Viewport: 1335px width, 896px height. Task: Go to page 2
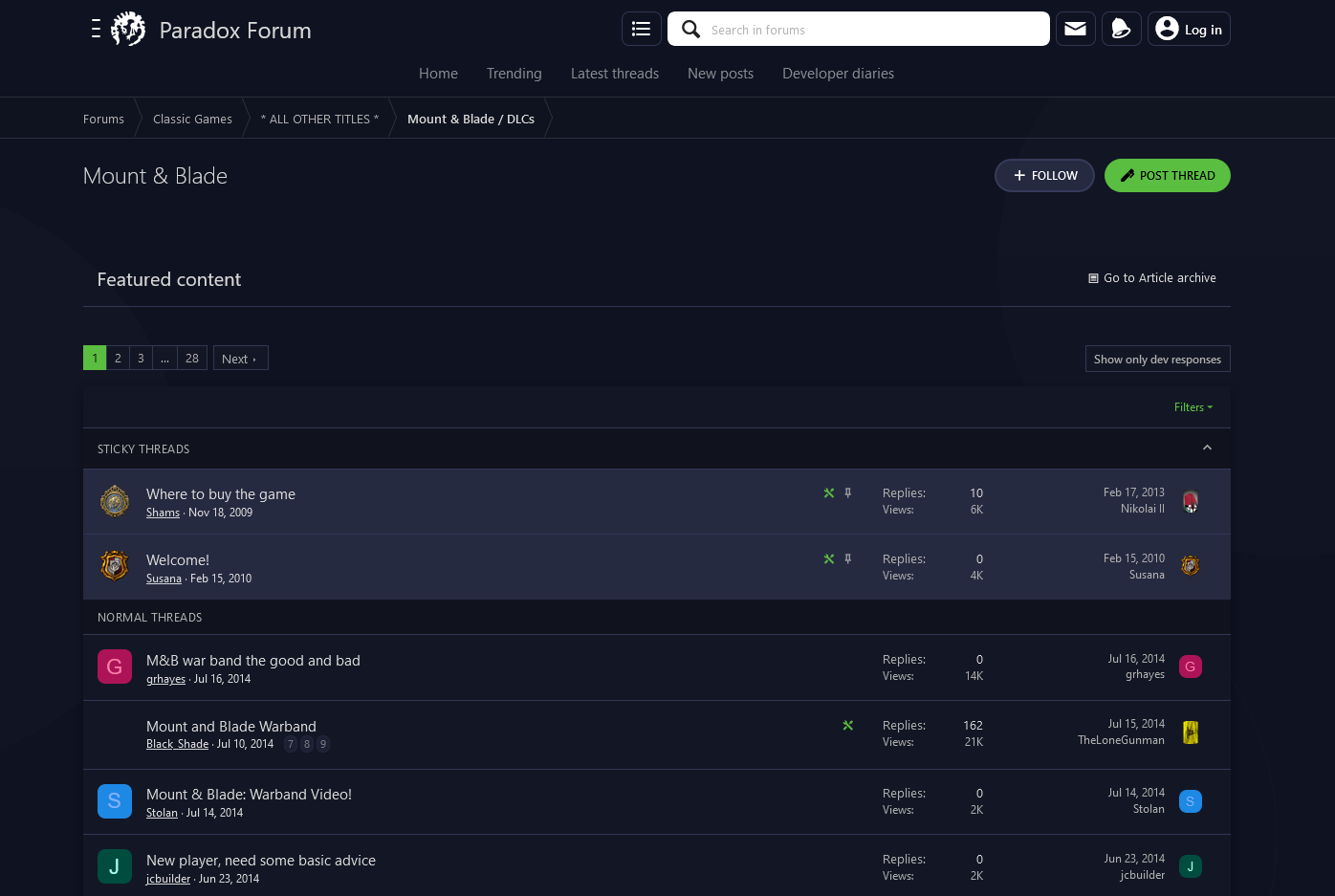(118, 358)
